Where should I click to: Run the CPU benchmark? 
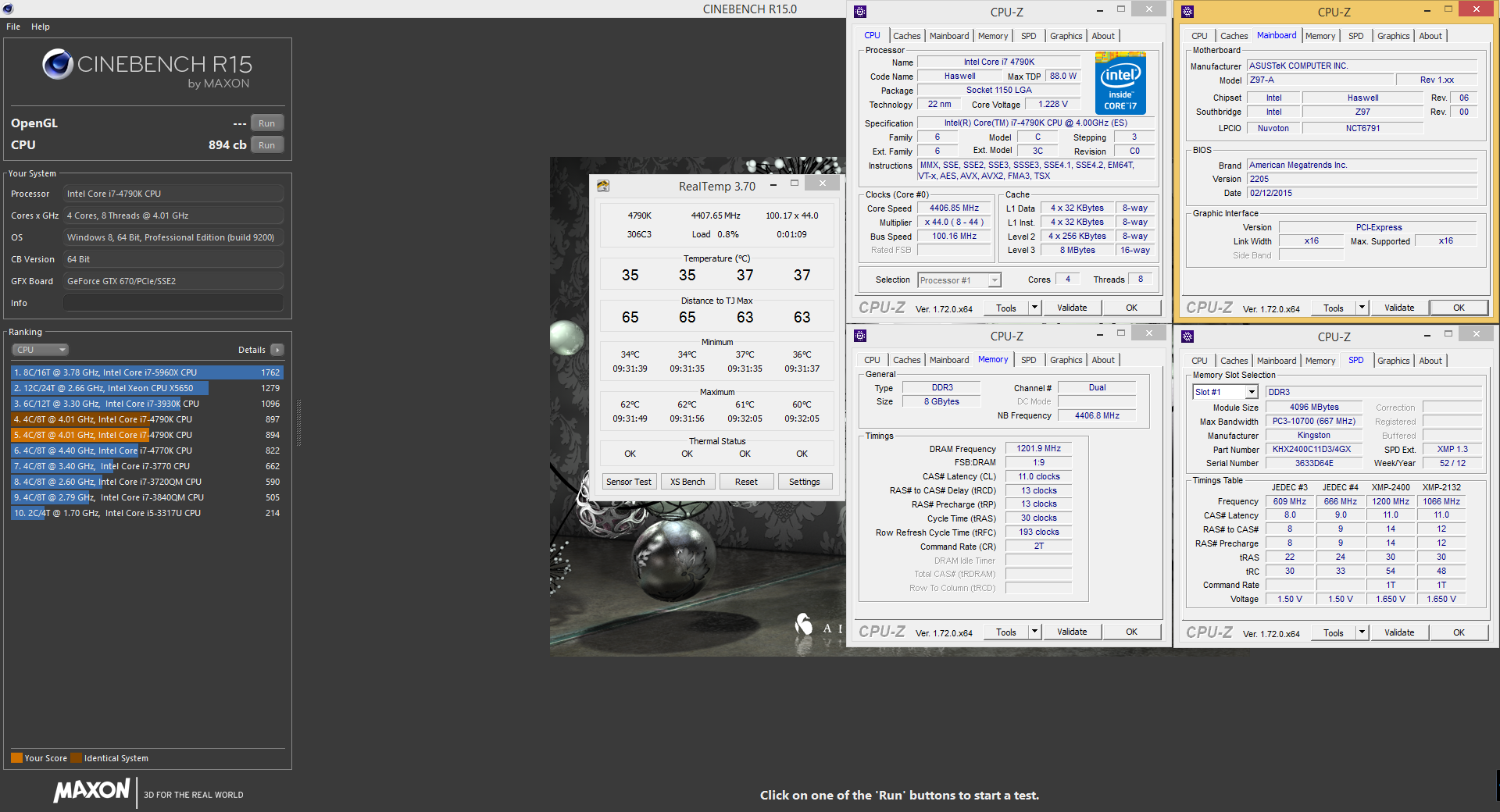pos(266,145)
